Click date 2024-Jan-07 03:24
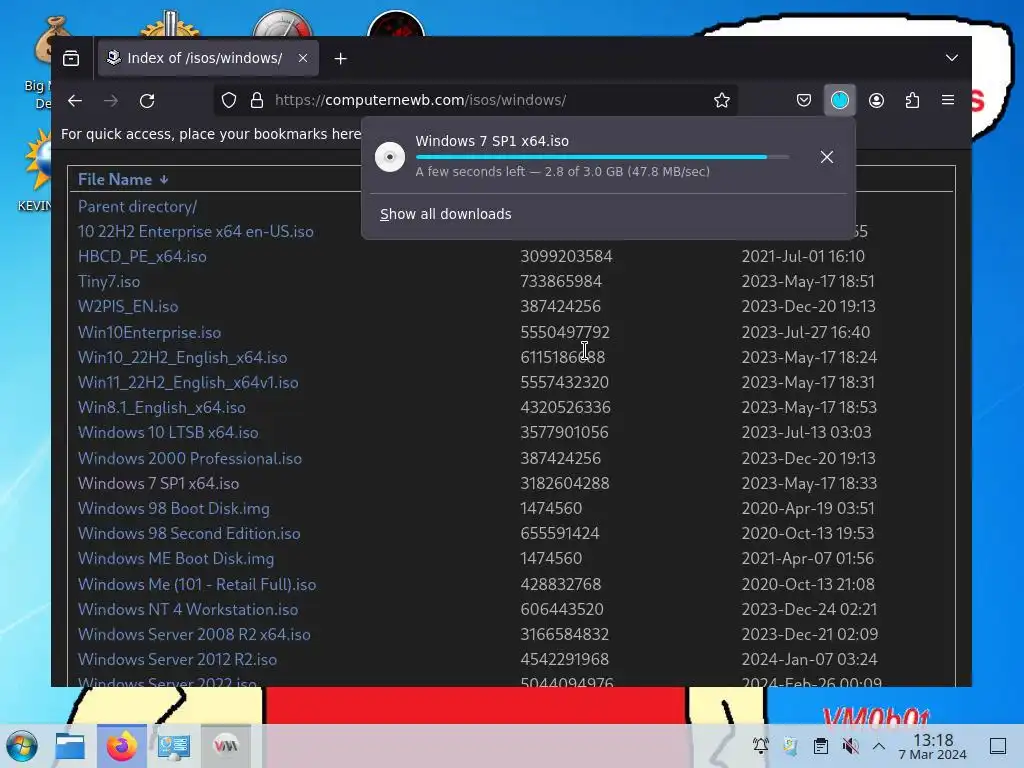This screenshot has width=1024, height=768. 809,660
